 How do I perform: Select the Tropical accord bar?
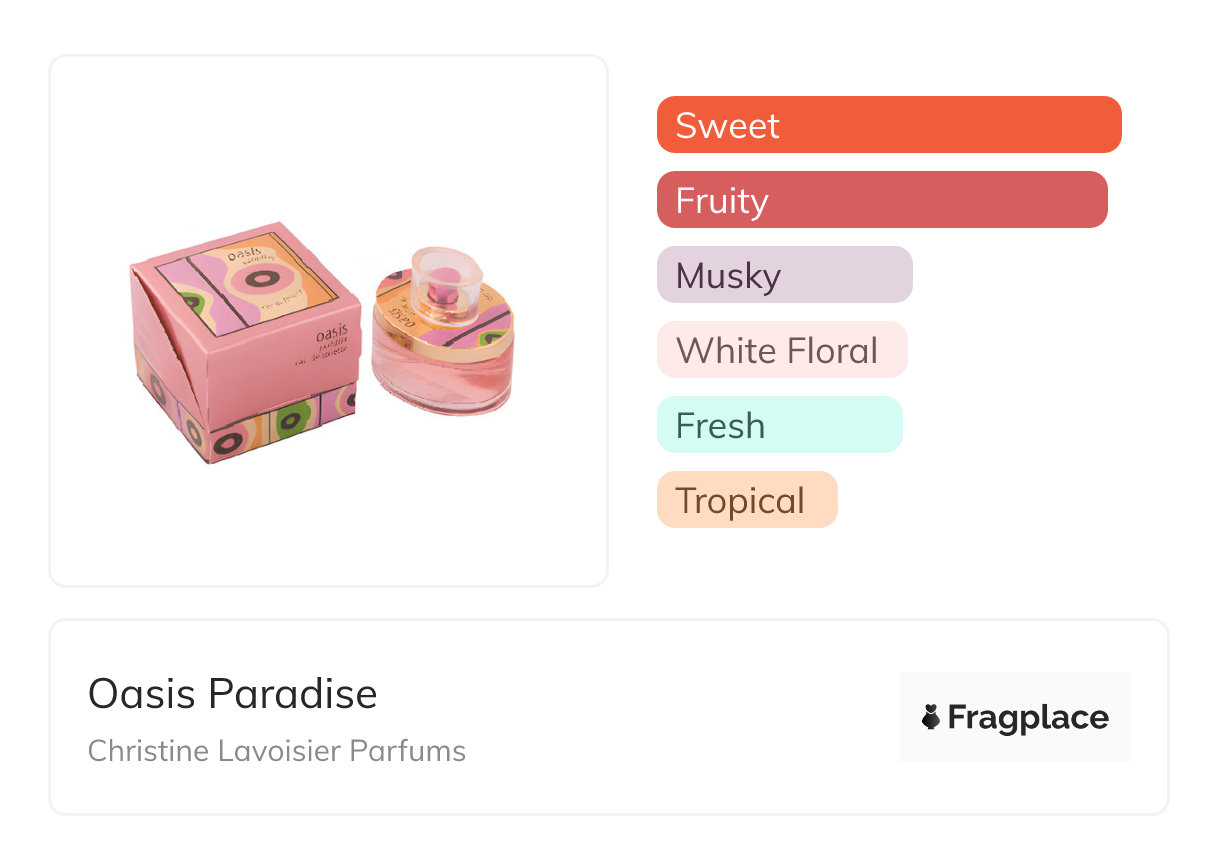point(746,500)
